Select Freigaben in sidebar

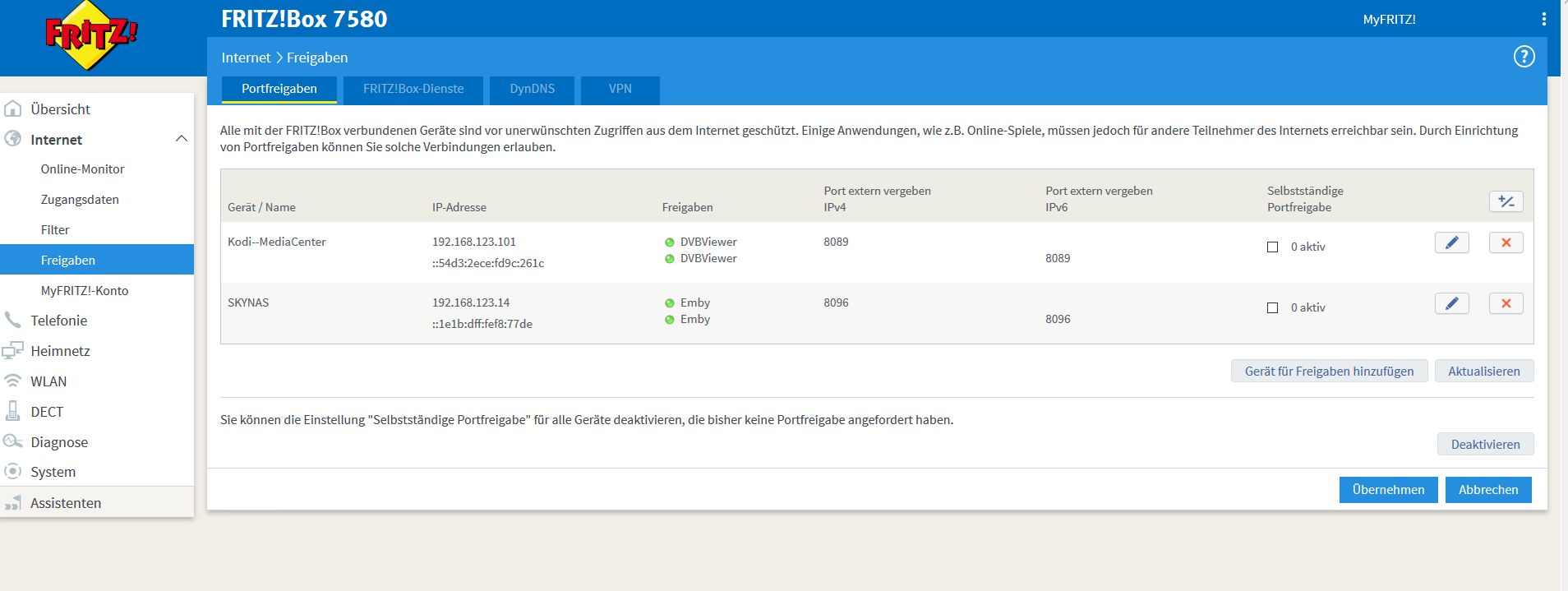point(97,260)
